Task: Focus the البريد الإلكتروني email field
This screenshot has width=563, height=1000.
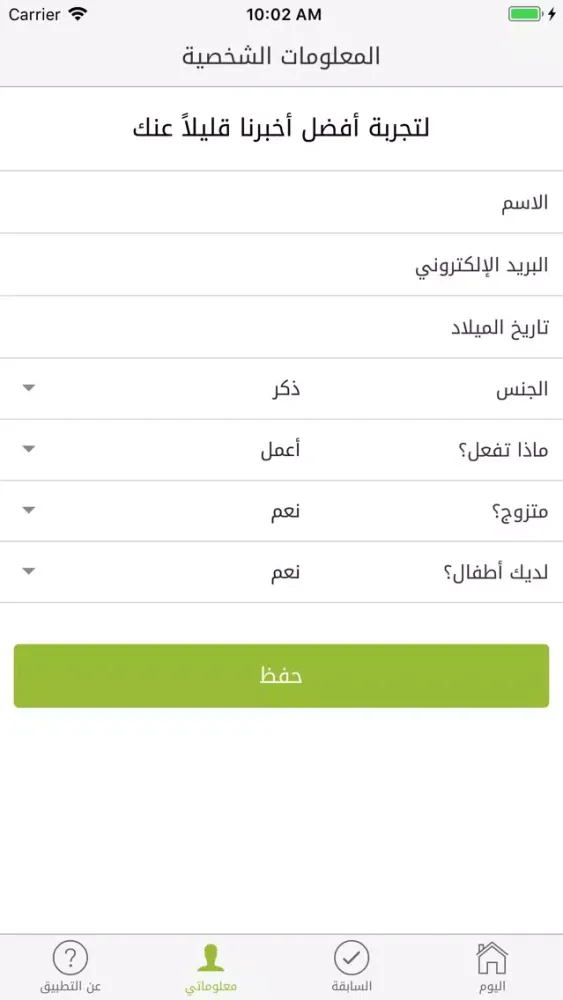Action: (x=281, y=265)
